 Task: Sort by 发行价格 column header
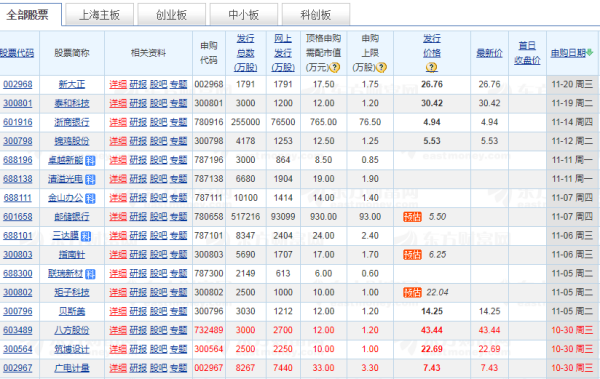[432, 46]
